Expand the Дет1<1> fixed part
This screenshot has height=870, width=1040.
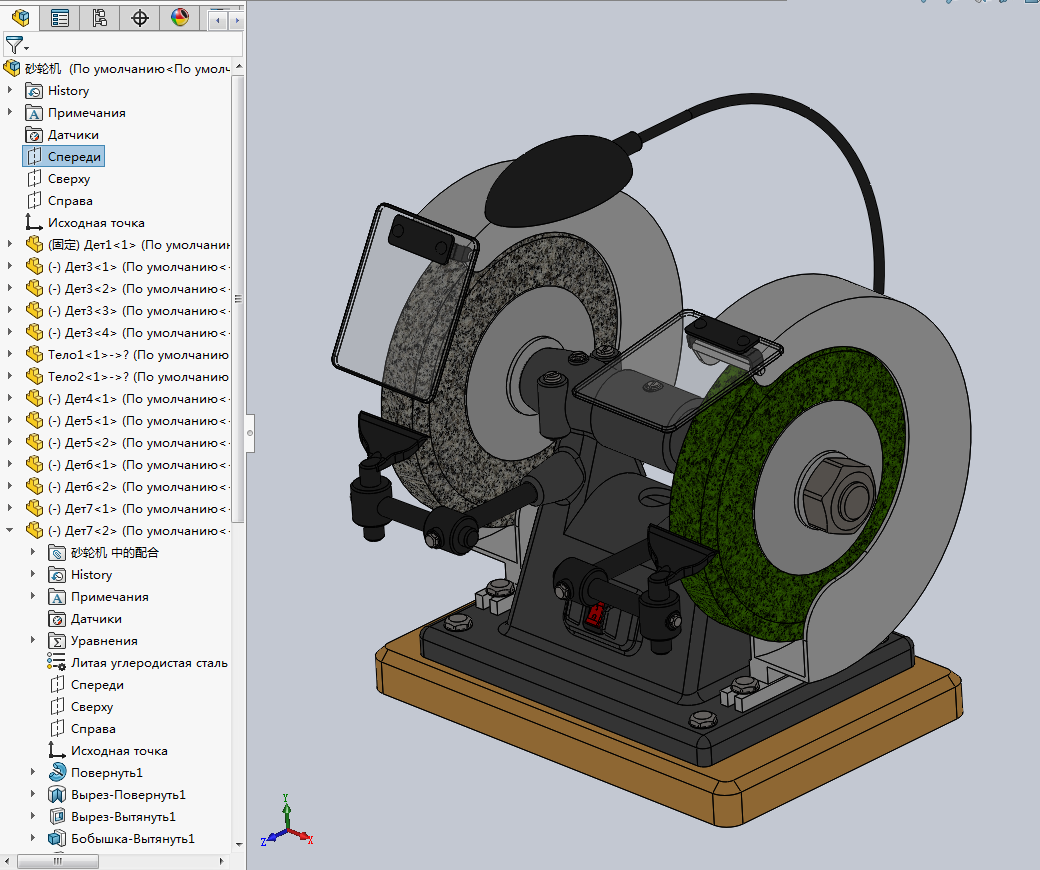point(10,244)
